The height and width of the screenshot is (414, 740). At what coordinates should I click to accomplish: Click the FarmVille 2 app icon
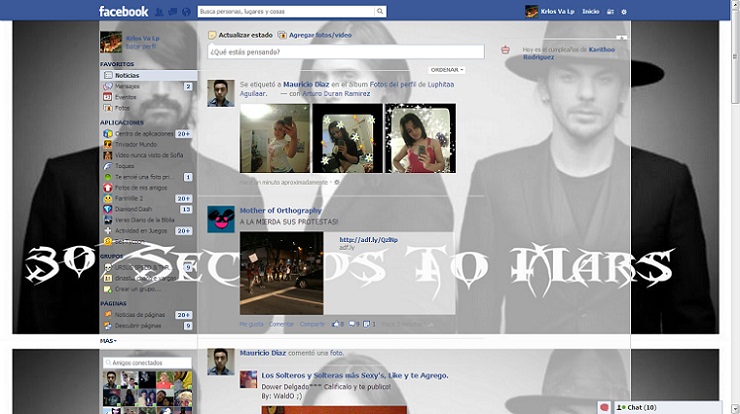point(108,199)
